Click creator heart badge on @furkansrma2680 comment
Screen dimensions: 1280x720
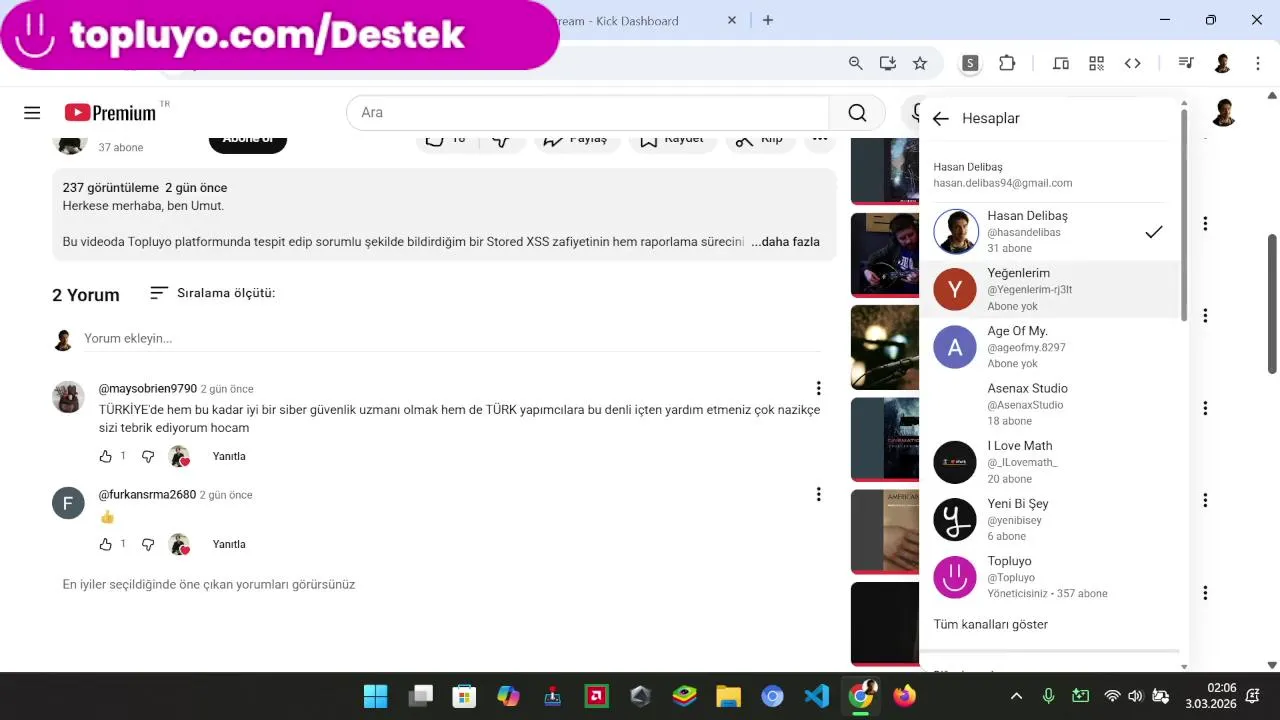click(180, 545)
